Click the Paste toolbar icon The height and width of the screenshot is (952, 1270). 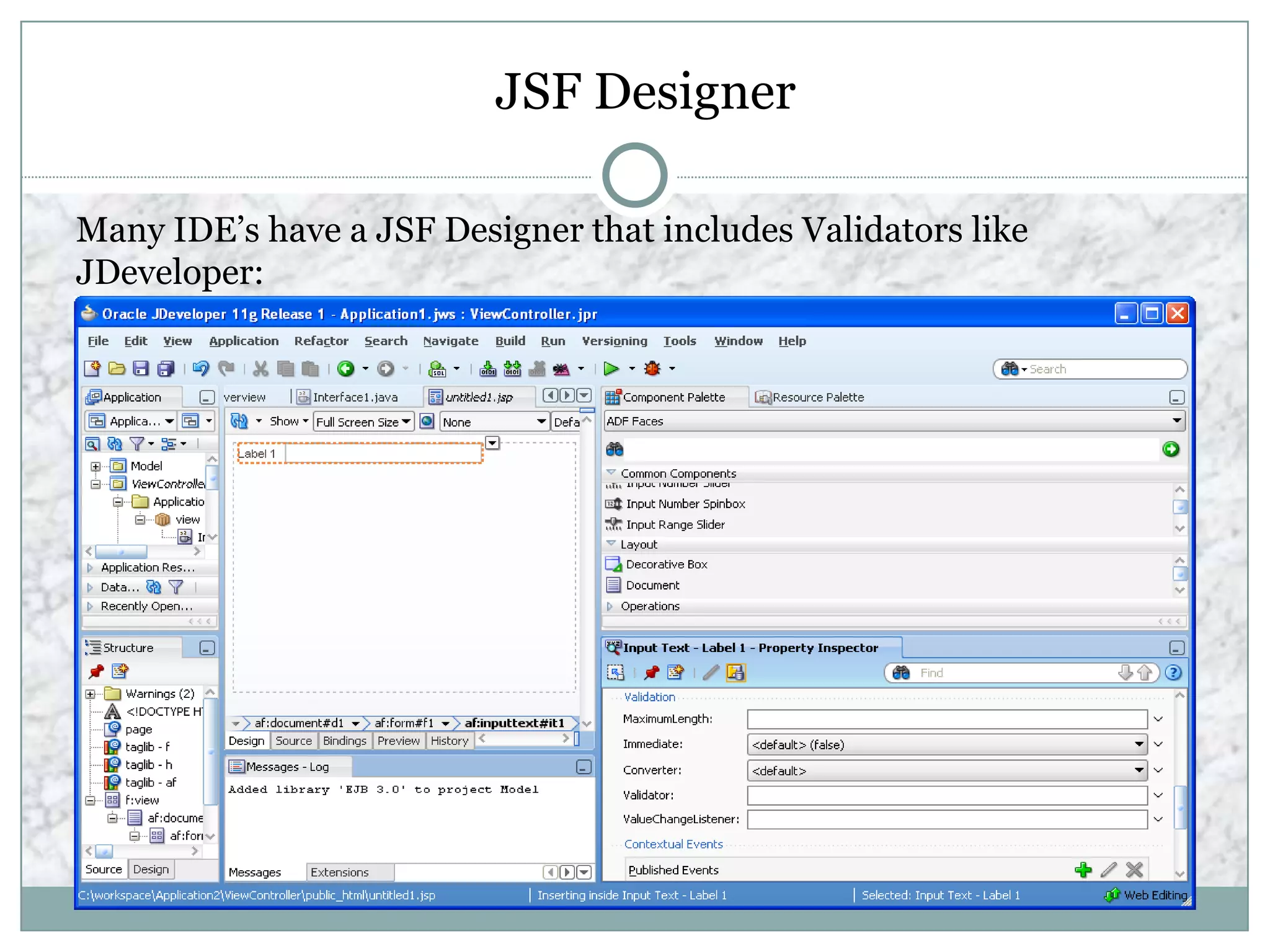310,369
